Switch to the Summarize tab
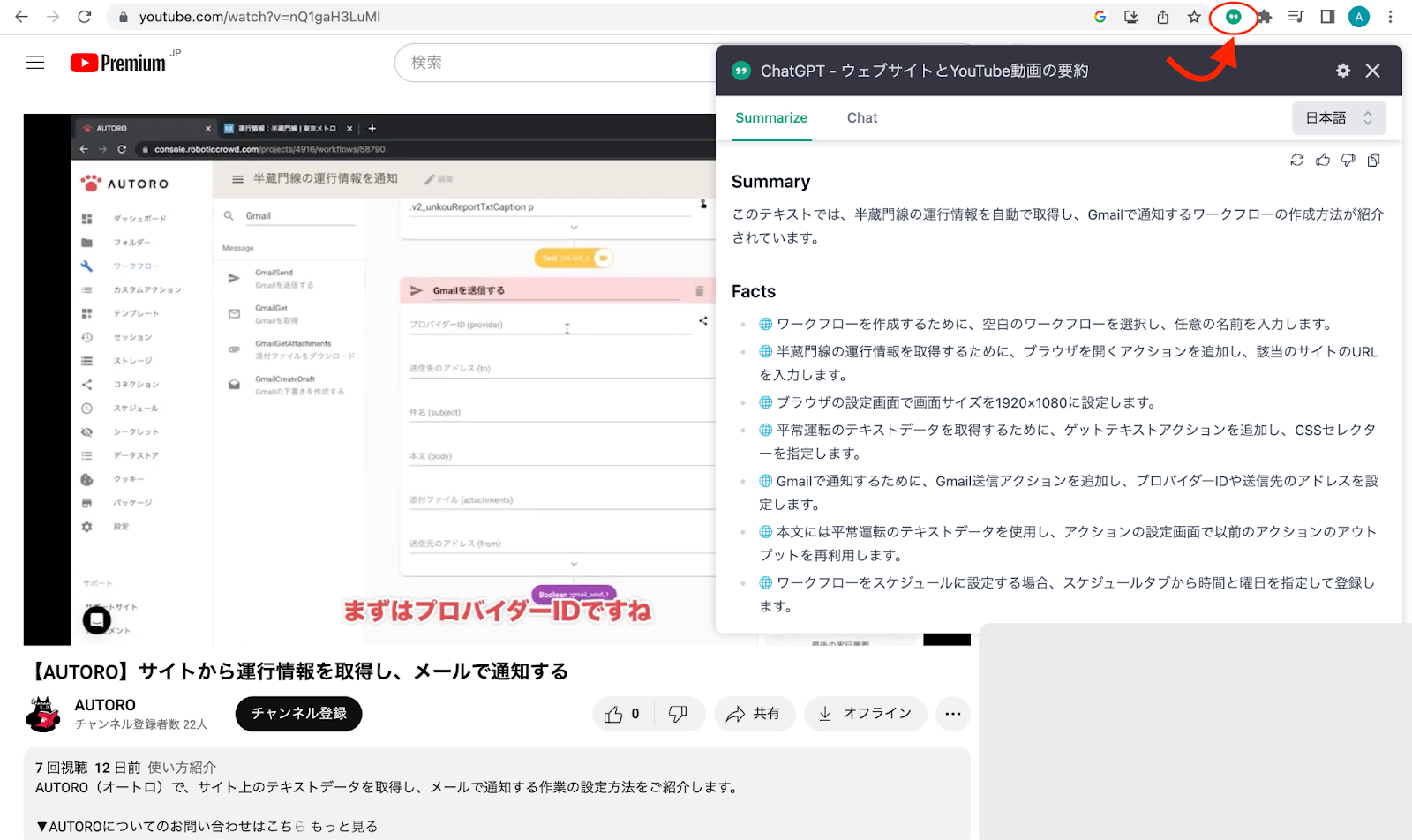 771,118
